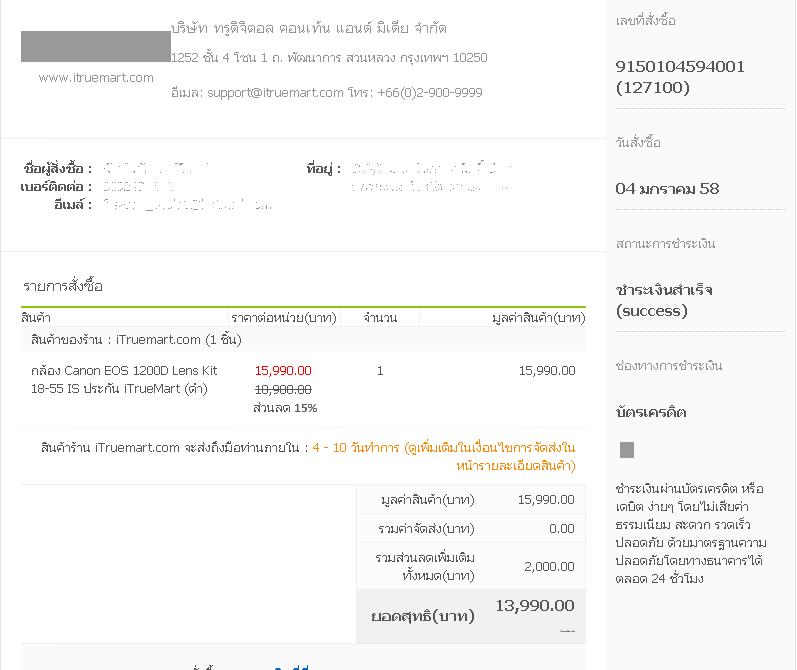The image size is (797, 670).
Task: Click red unit price 15,990.00
Action: [283, 371]
